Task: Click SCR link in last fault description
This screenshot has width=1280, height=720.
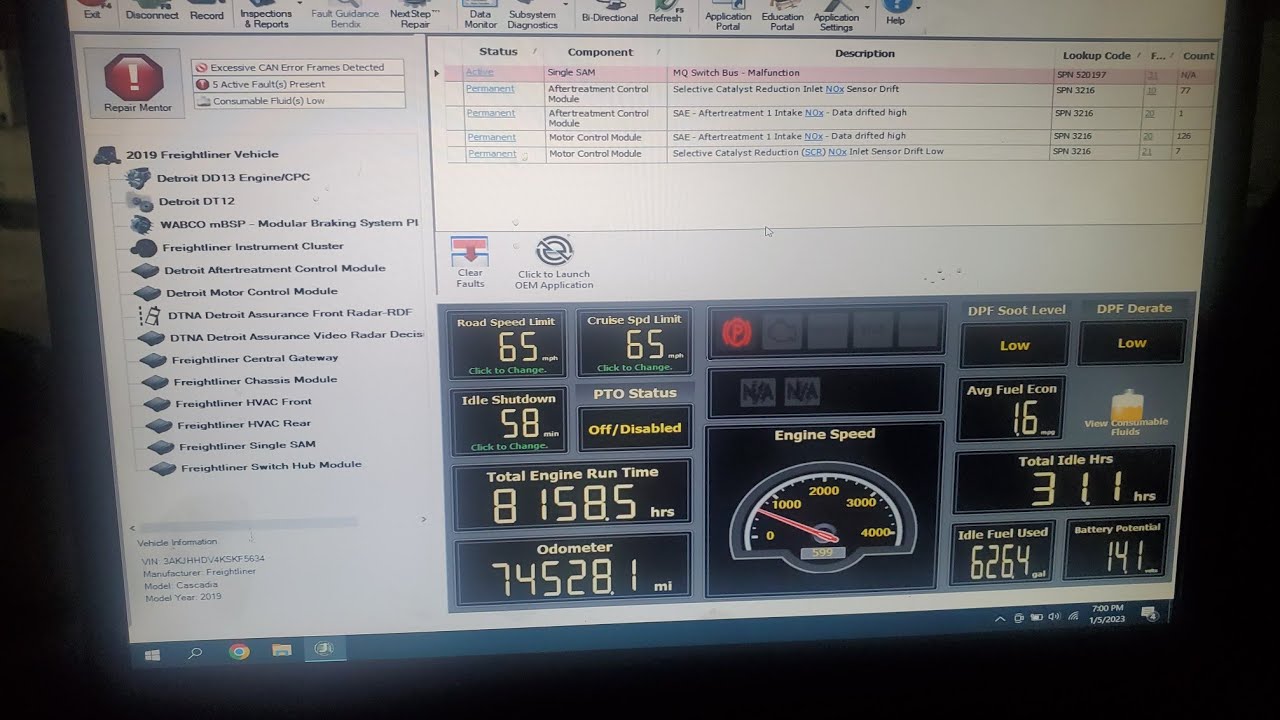Action: (x=813, y=152)
